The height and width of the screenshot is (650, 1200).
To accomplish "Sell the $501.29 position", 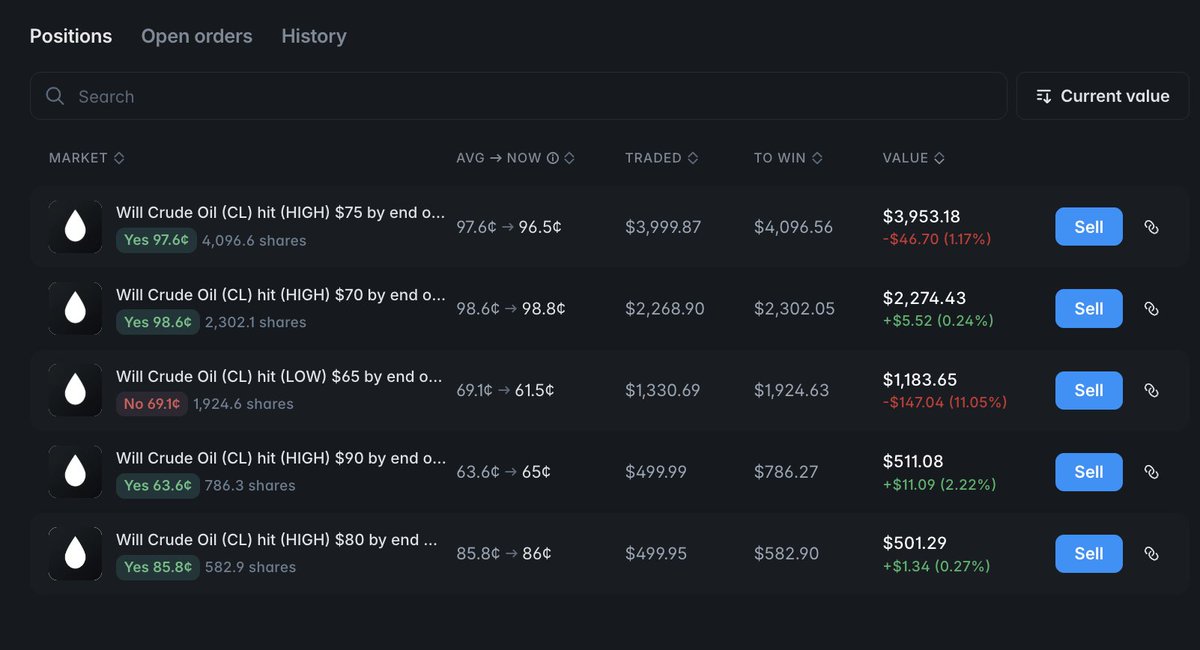I will (x=1089, y=554).
